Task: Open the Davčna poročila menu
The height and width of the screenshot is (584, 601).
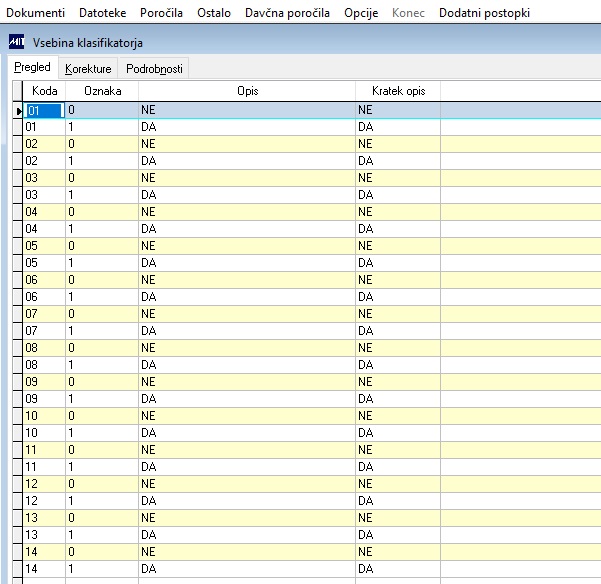Action: tap(287, 13)
